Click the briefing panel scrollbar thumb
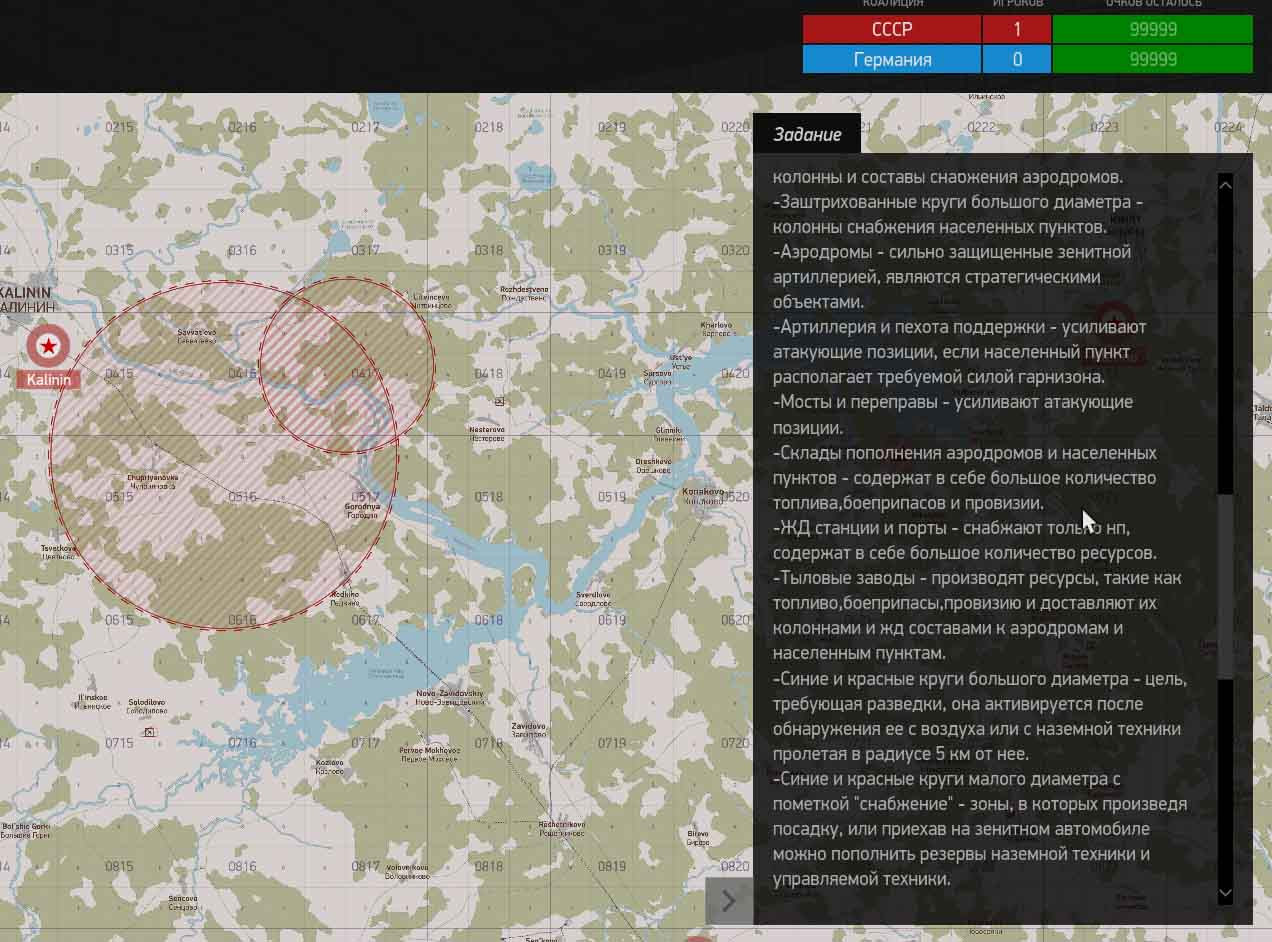Image resolution: width=1272 pixels, height=942 pixels. pyautogui.click(x=1226, y=585)
